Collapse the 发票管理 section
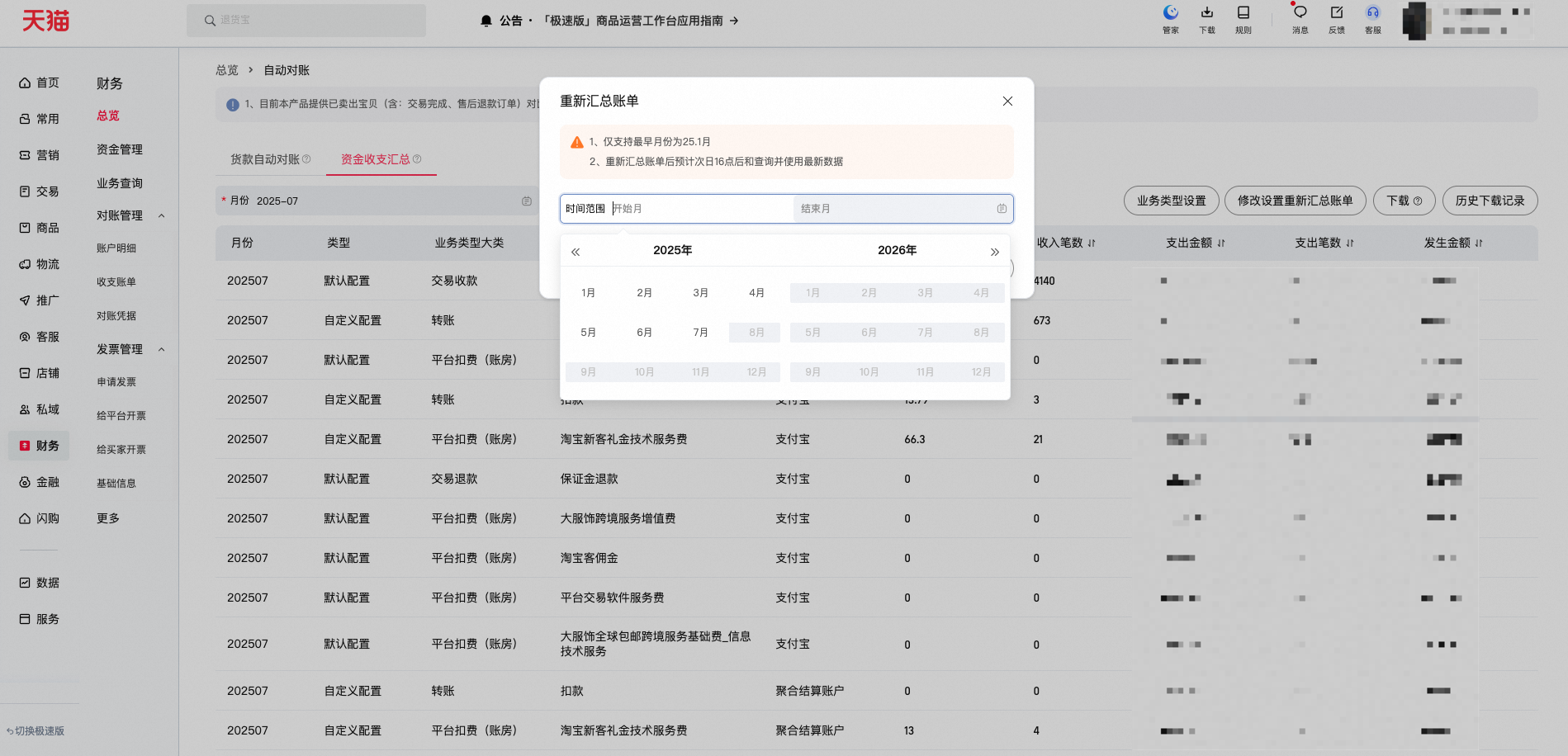1568x756 pixels. tap(161, 350)
